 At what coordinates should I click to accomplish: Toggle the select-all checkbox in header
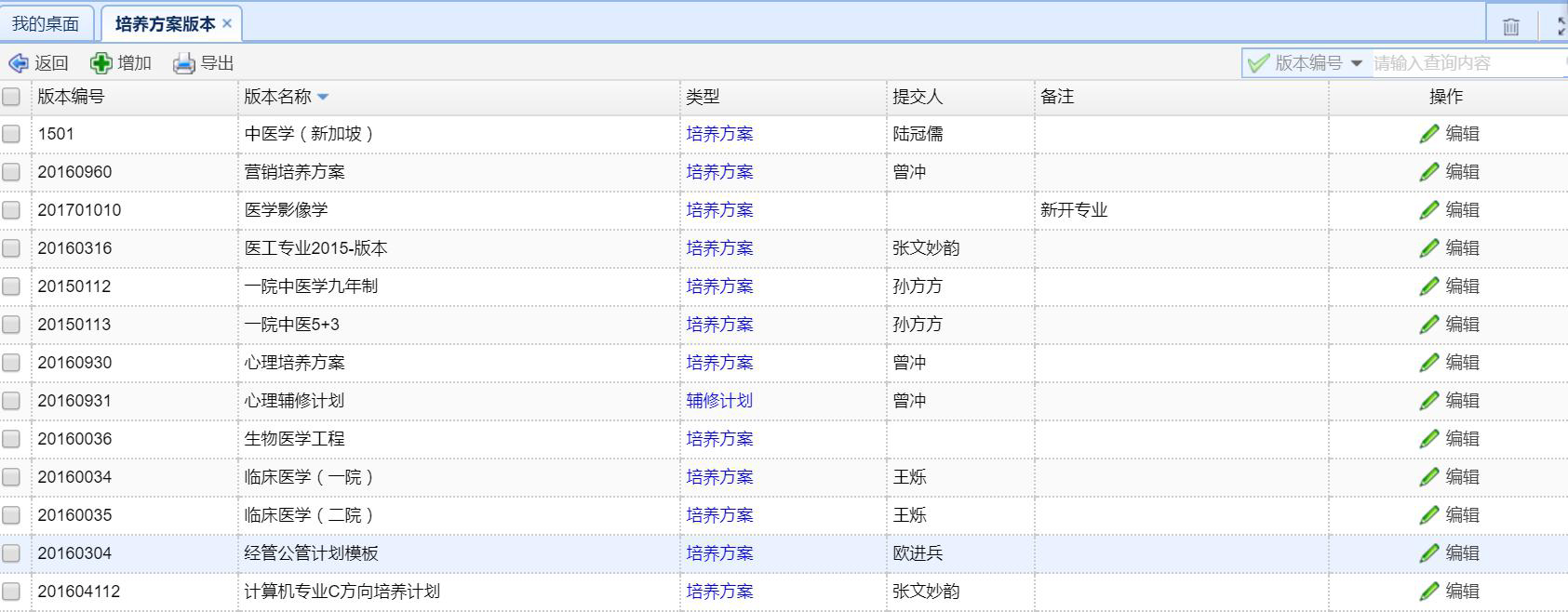[x=11, y=97]
